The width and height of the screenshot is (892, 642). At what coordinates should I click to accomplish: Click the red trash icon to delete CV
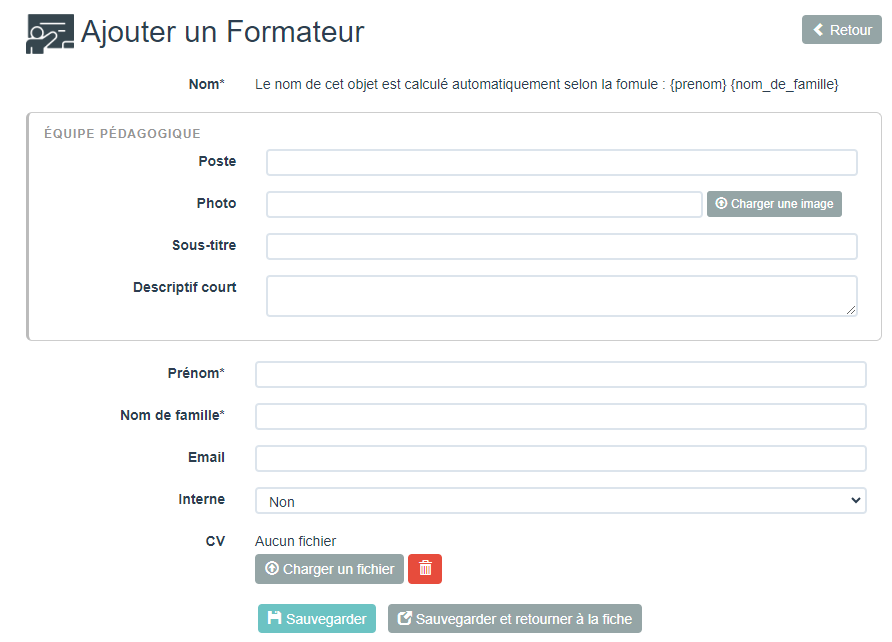pos(425,569)
